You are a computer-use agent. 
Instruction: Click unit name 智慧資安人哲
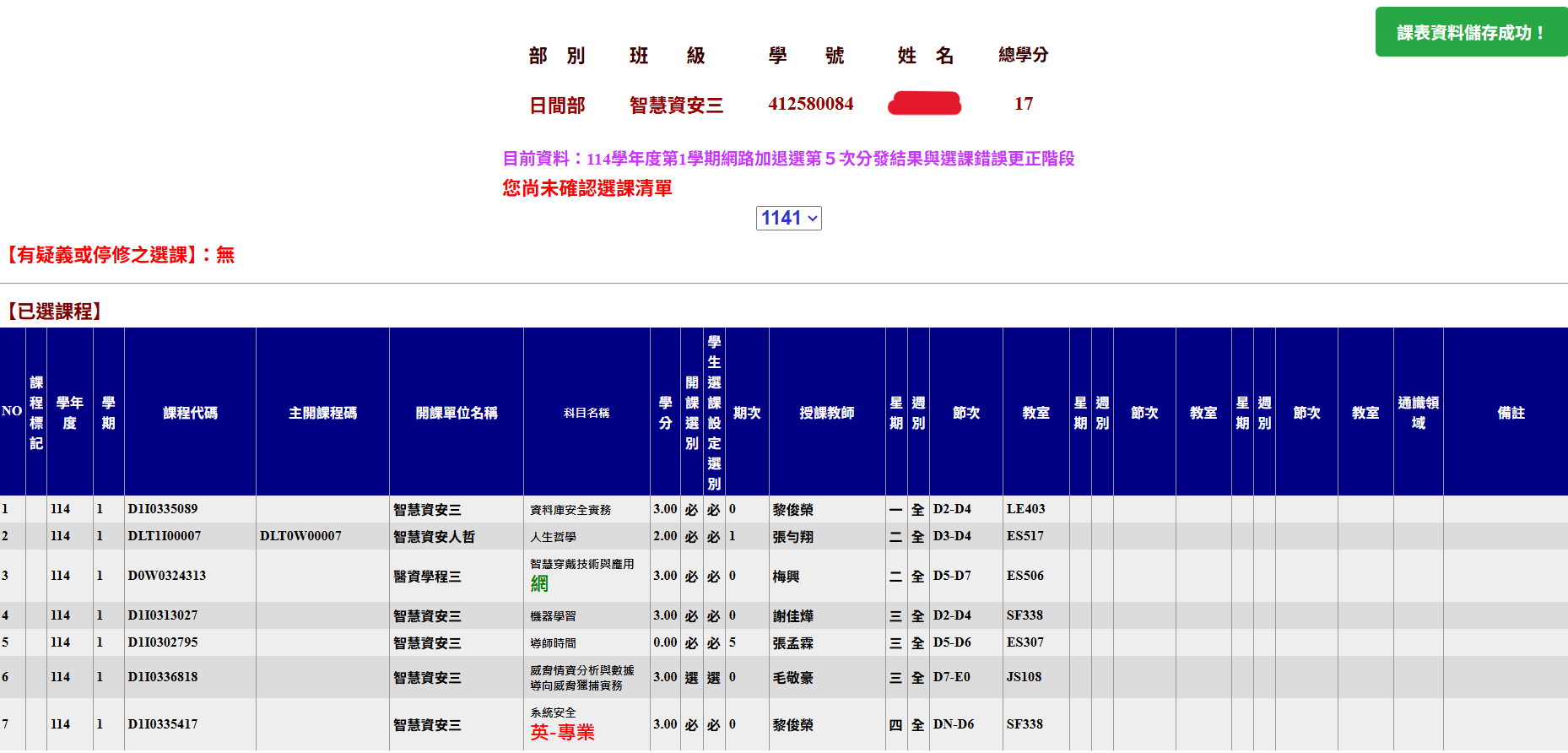(x=434, y=537)
